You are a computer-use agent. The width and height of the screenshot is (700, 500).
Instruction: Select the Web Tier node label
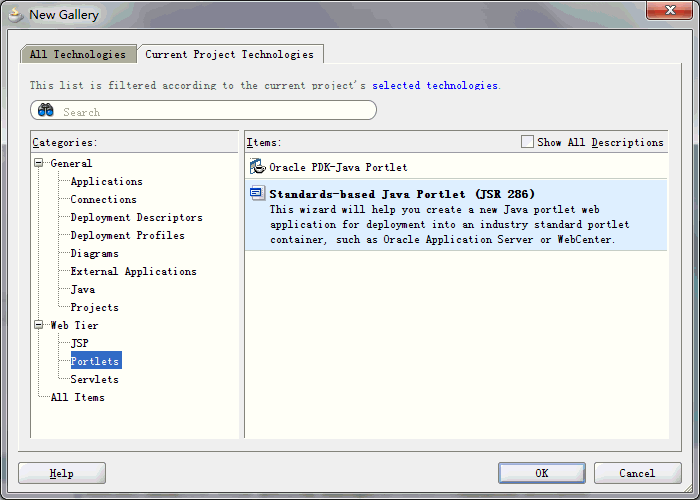point(74,325)
